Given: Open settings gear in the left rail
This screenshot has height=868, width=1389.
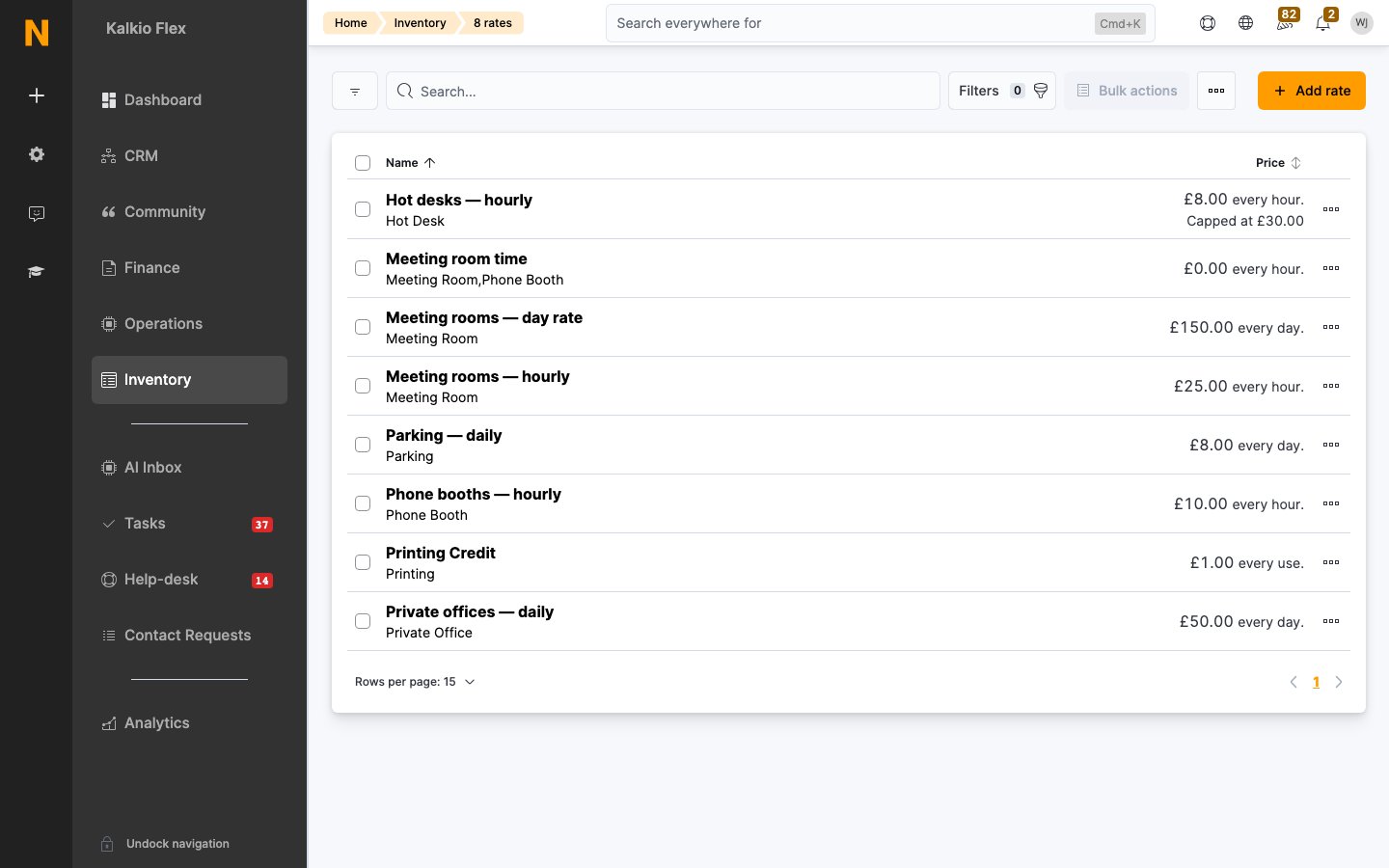Looking at the screenshot, I should coord(37,154).
